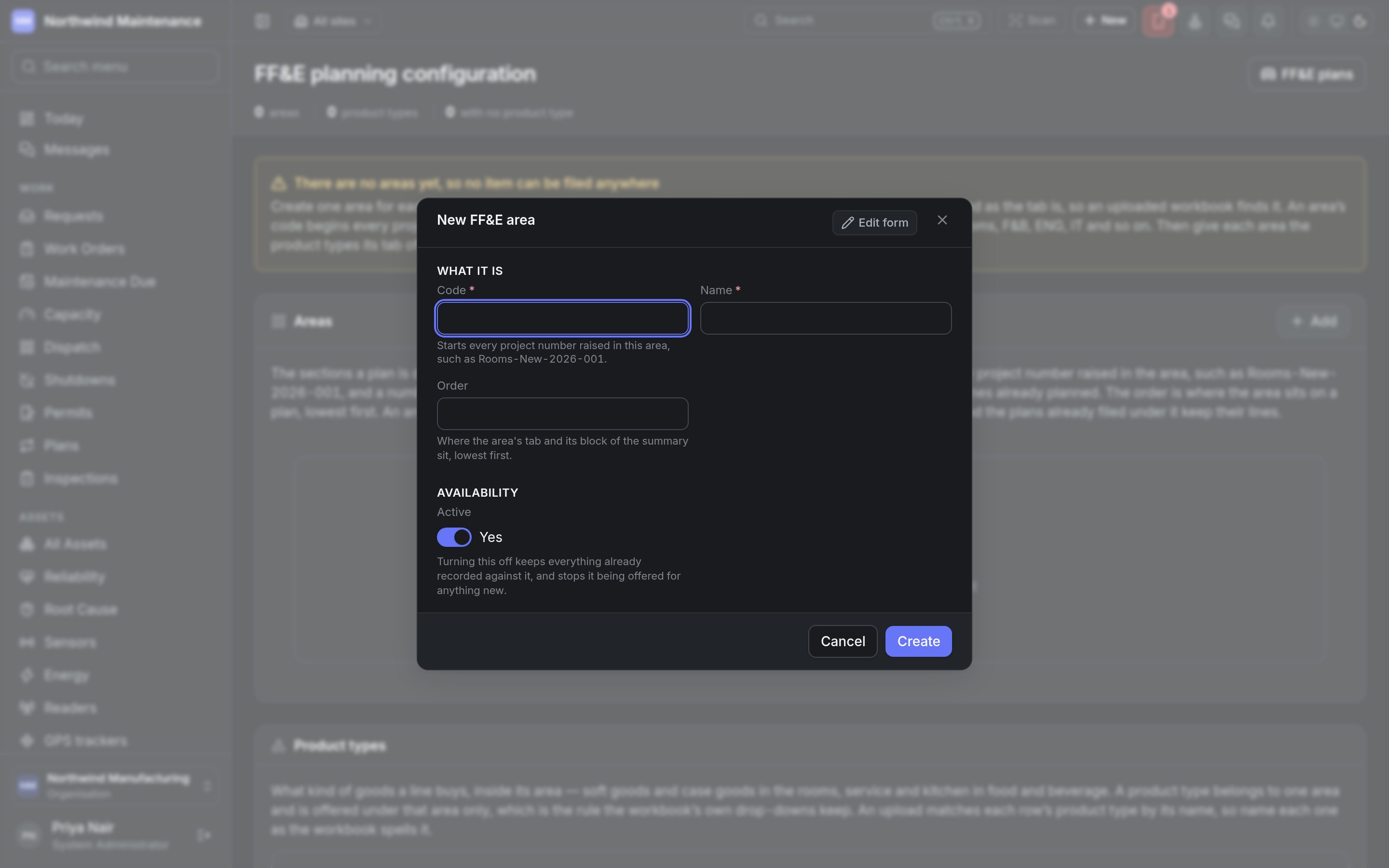Expand the Northwind Manufacturing organization switcher
Image resolution: width=1389 pixels, height=868 pixels.
(115, 786)
